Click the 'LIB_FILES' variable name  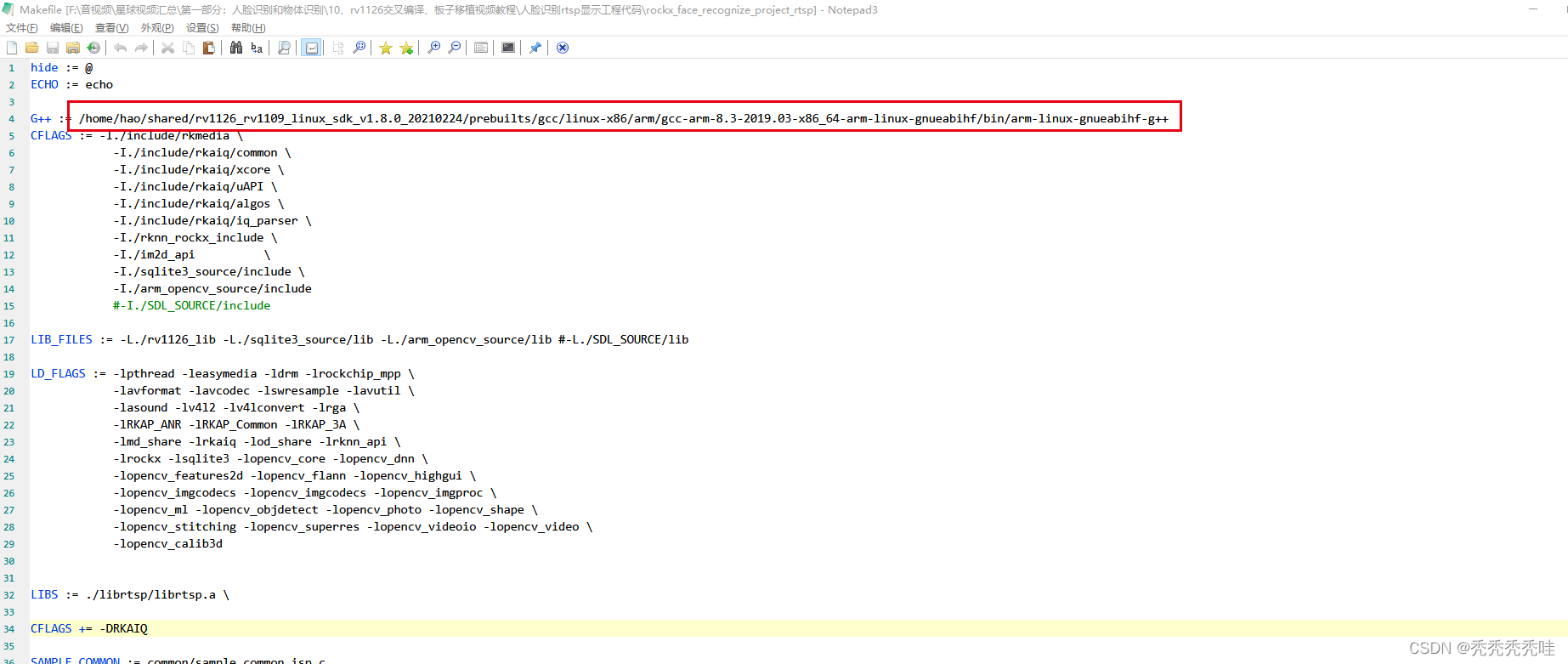pyautogui.click(x=61, y=339)
